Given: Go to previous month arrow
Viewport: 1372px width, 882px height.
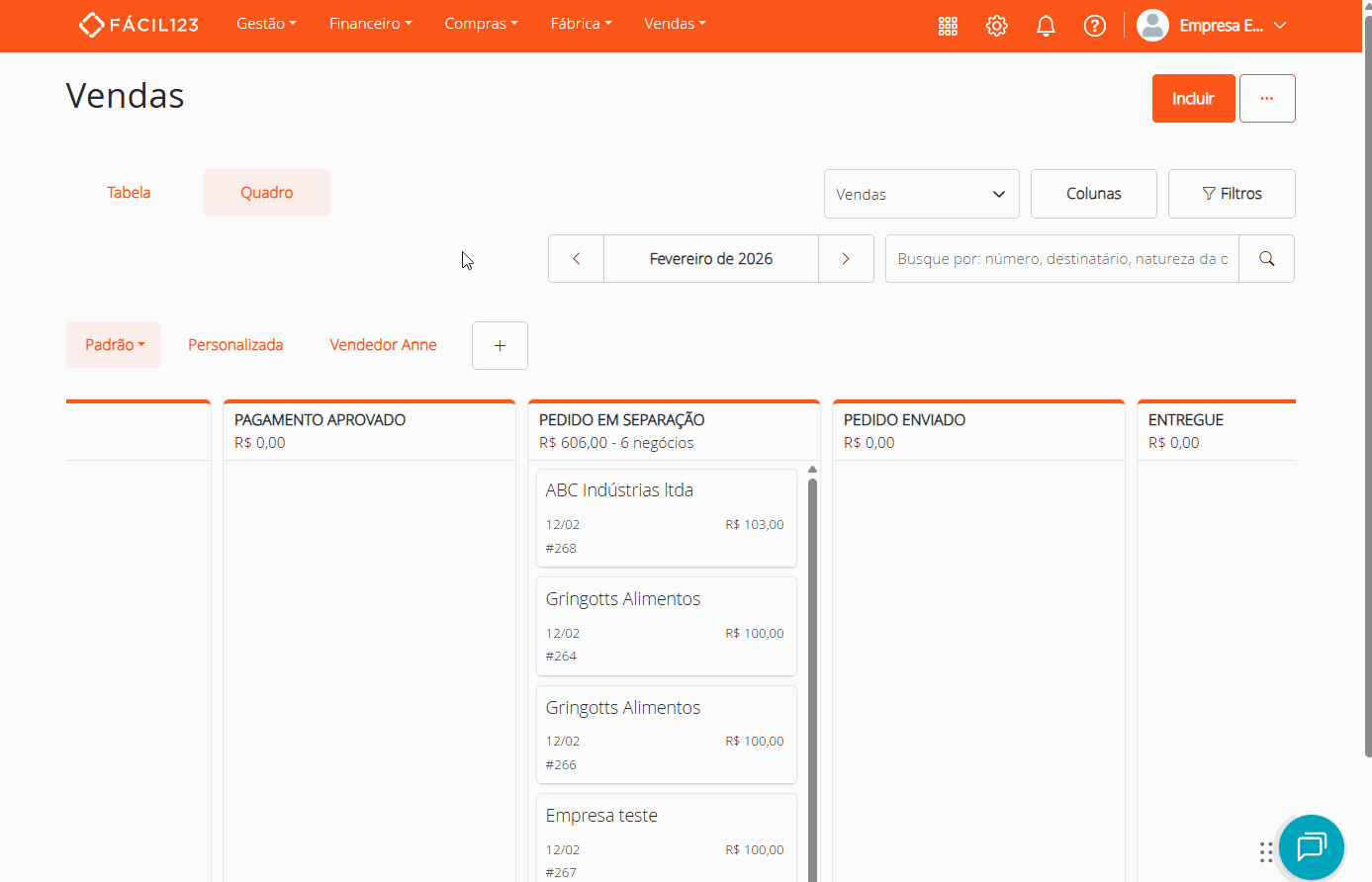Looking at the screenshot, I should pos(576,259).
